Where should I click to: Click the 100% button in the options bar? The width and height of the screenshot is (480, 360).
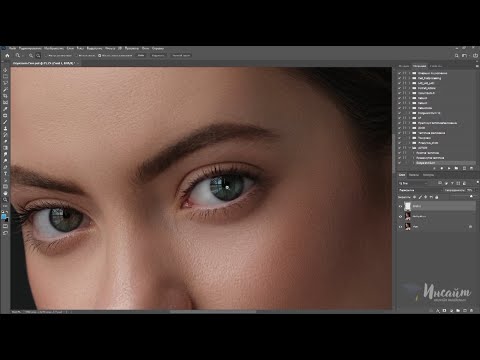click(141, 55)
